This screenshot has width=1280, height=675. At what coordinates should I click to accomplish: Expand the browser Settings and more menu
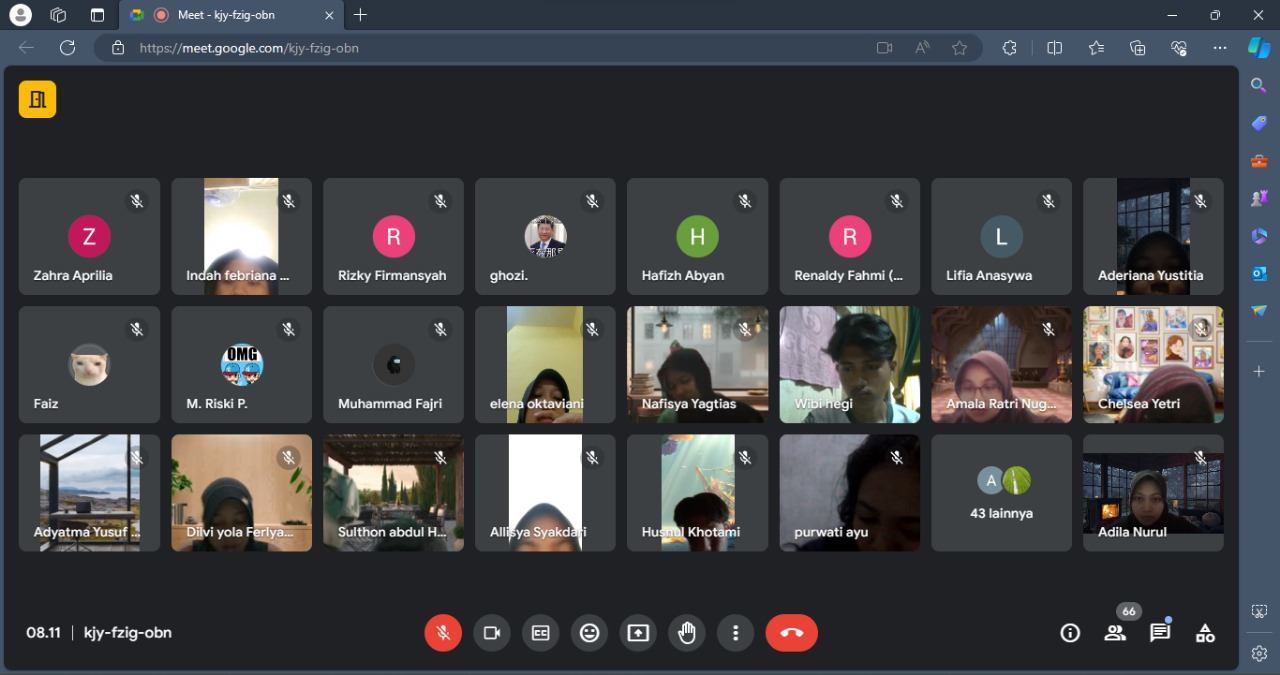(1219, 48)
